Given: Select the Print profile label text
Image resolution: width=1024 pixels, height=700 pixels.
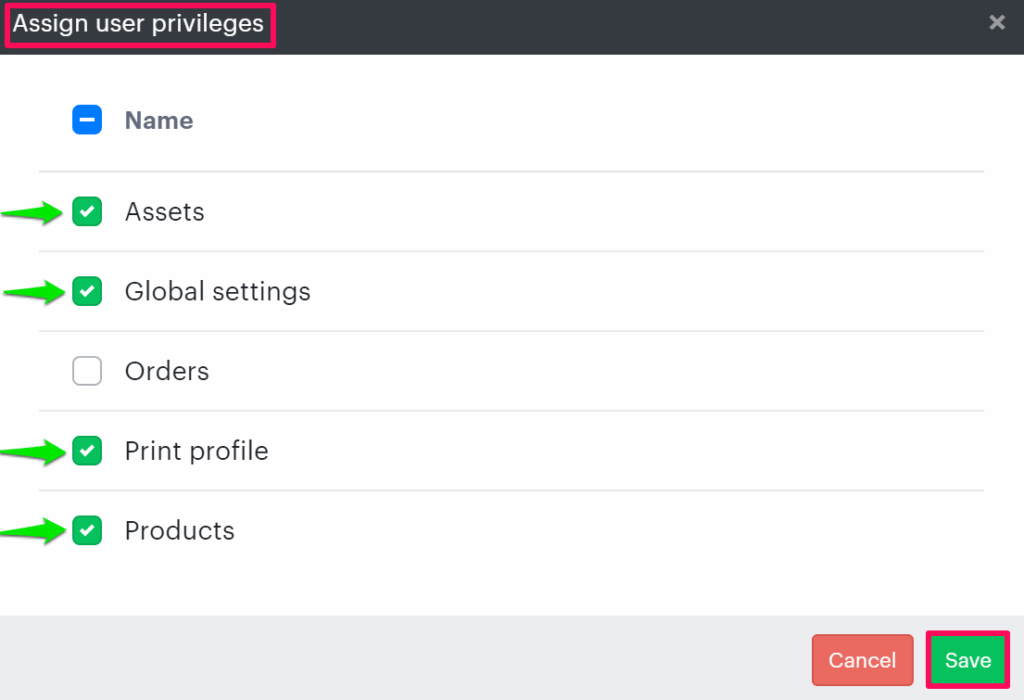Looking at the screenshot, I should (x=196, y=452).
